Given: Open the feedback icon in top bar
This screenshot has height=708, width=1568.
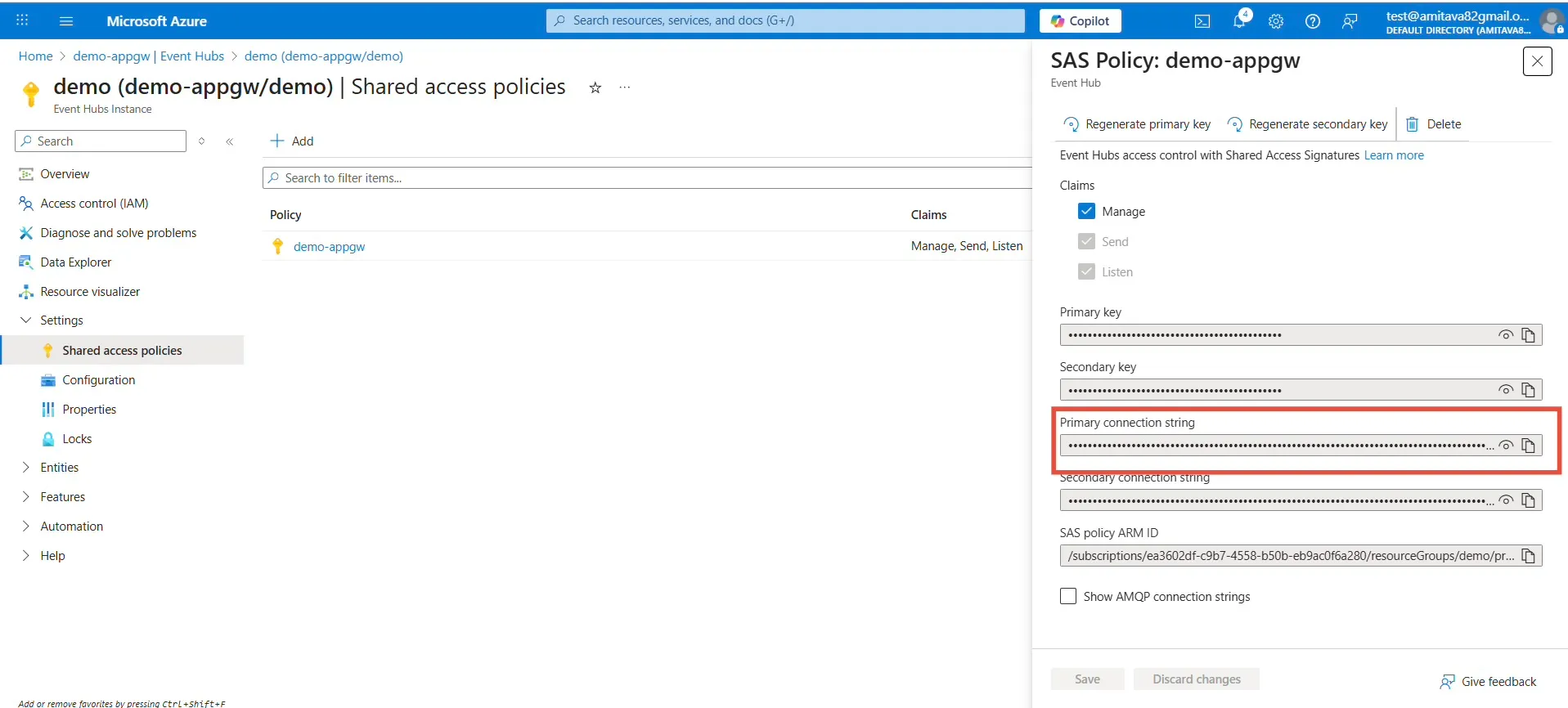Looking at the screenshot, I should (x=1350, y=21).
